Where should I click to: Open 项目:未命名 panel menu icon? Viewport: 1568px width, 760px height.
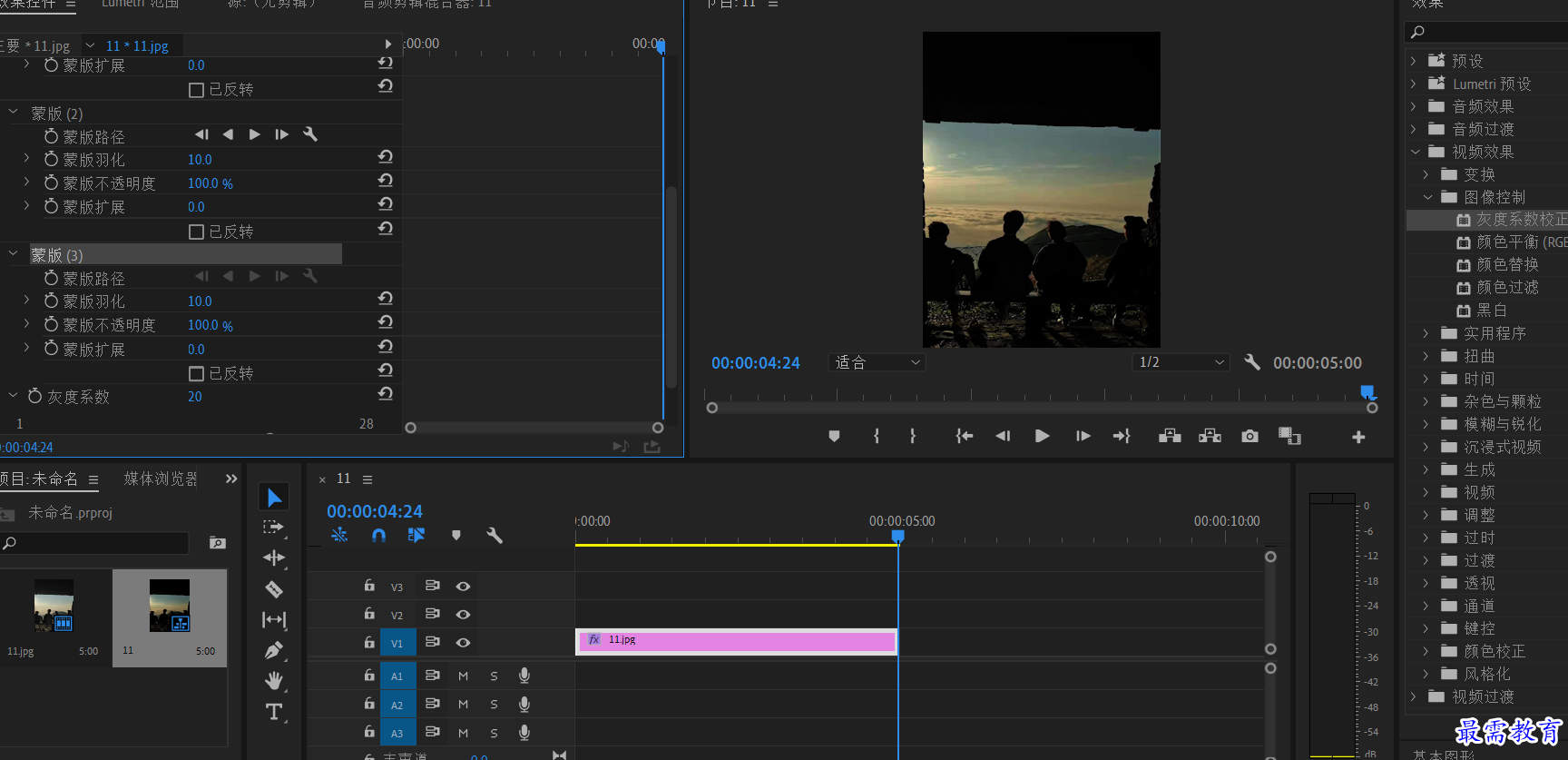tap(93, 479)
